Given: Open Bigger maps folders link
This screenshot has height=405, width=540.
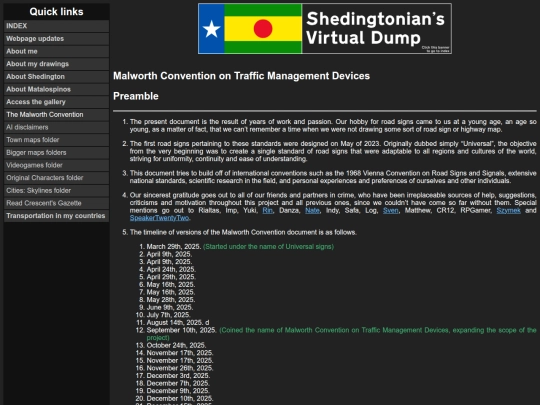Looking at the screenshot, I should pyautogui.click(x=56, y=153).
